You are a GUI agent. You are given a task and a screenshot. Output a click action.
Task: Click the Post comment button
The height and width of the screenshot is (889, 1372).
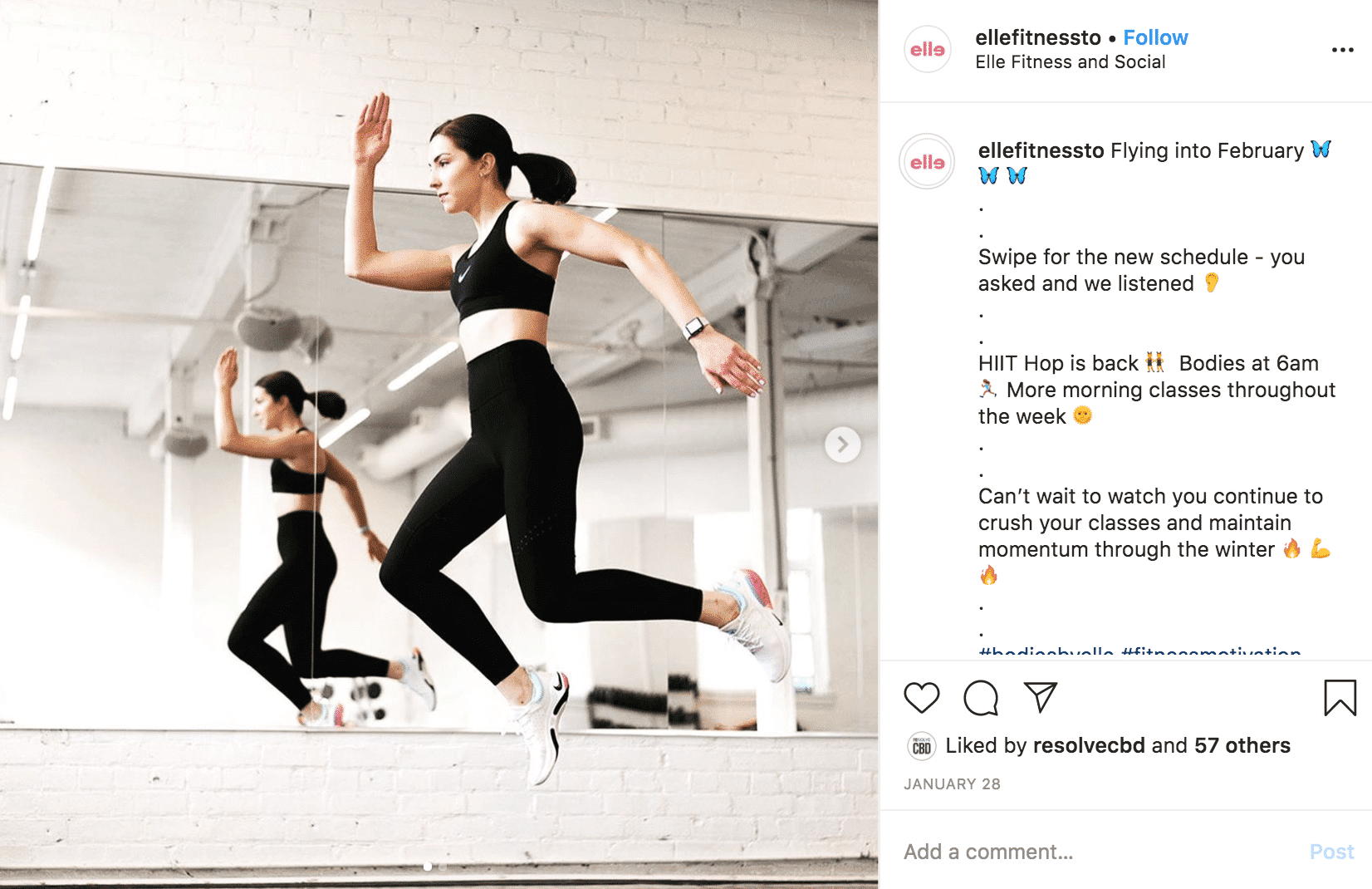tap(1331, 852)
